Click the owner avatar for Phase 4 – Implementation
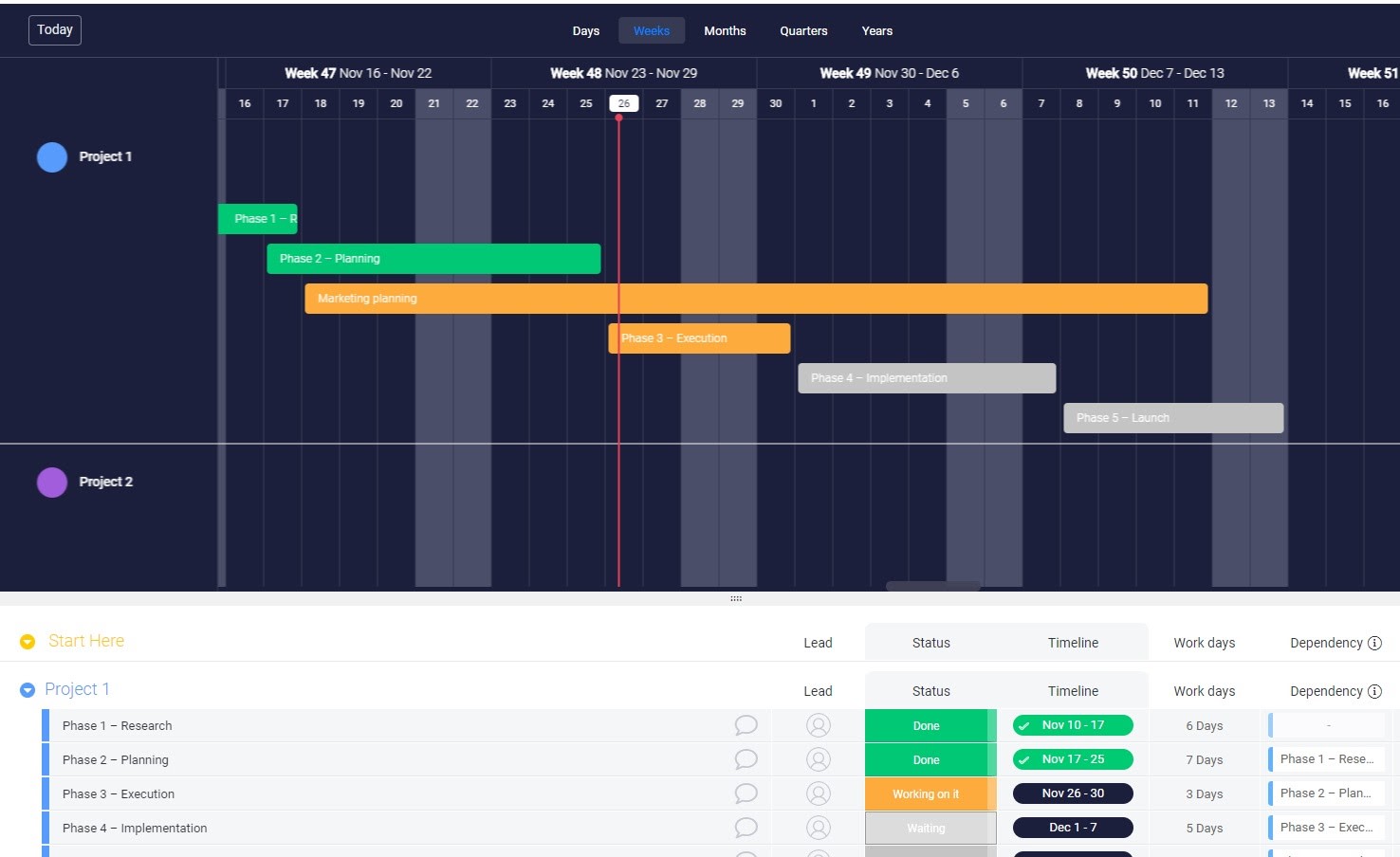Image resolution: width=1400 pixels, height=857 pixels. 818,828
